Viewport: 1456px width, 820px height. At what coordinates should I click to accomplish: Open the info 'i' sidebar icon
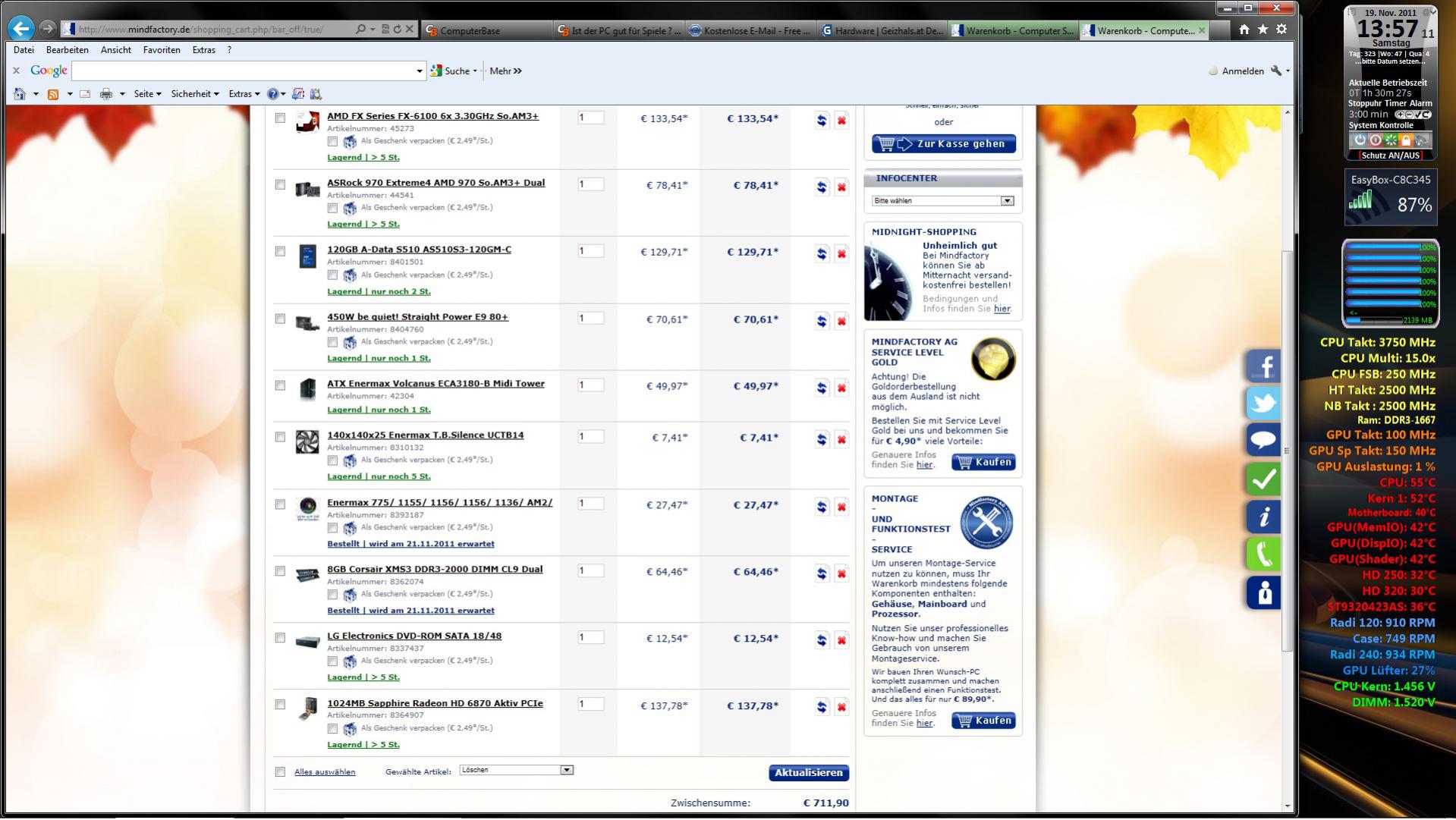pos(1263,517)
